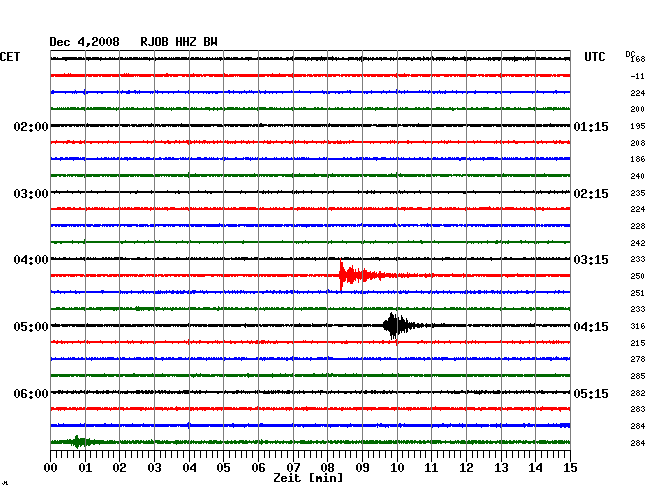Click the 'CET' header label
The width and height of the screenshot is (650, 494).
click(x=10, y=57)
